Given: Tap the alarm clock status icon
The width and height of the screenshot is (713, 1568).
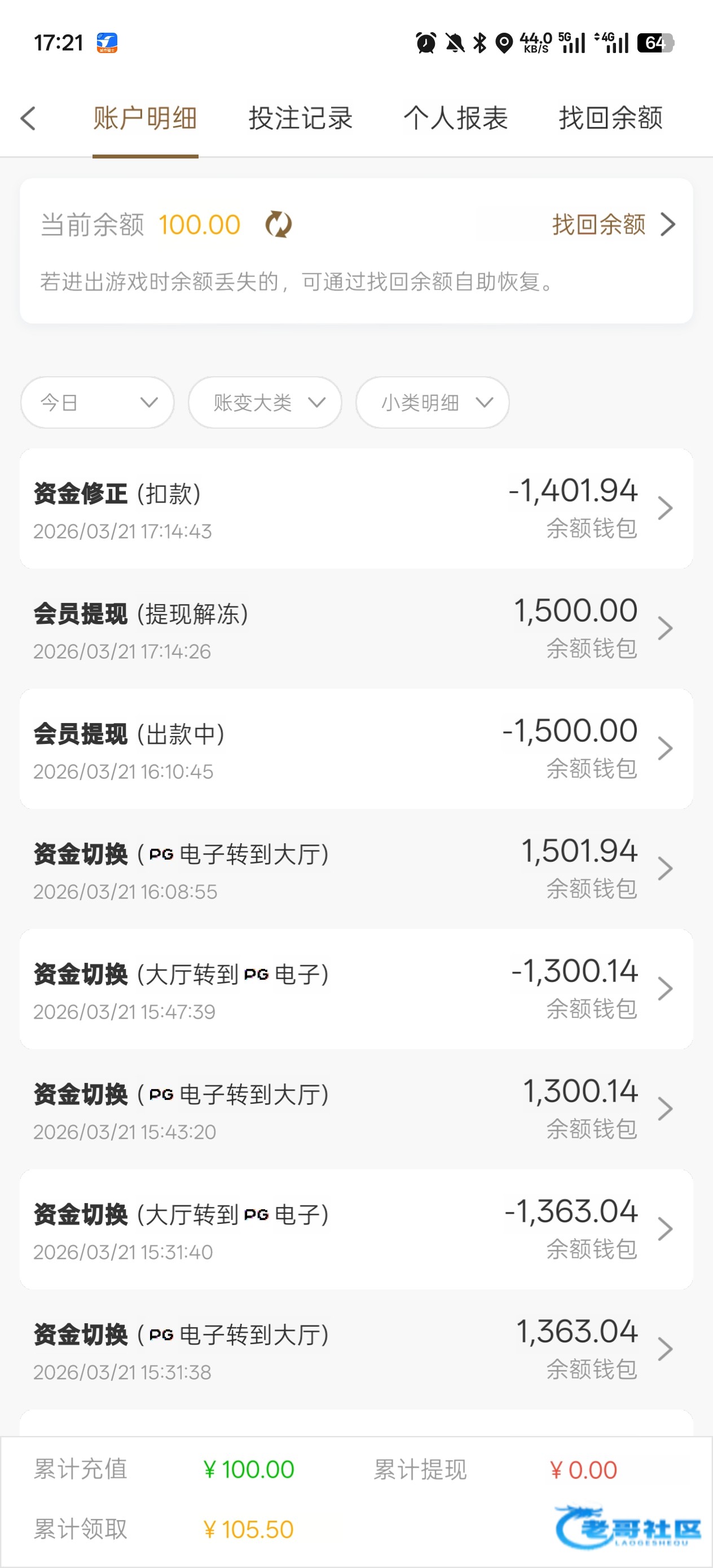Looking at the screenshot, I should 426,43.
